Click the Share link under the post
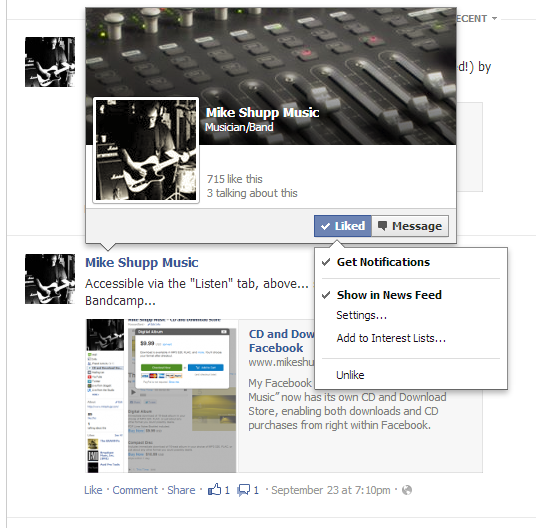This screenshot has width=554, height=528. [181, 490]
